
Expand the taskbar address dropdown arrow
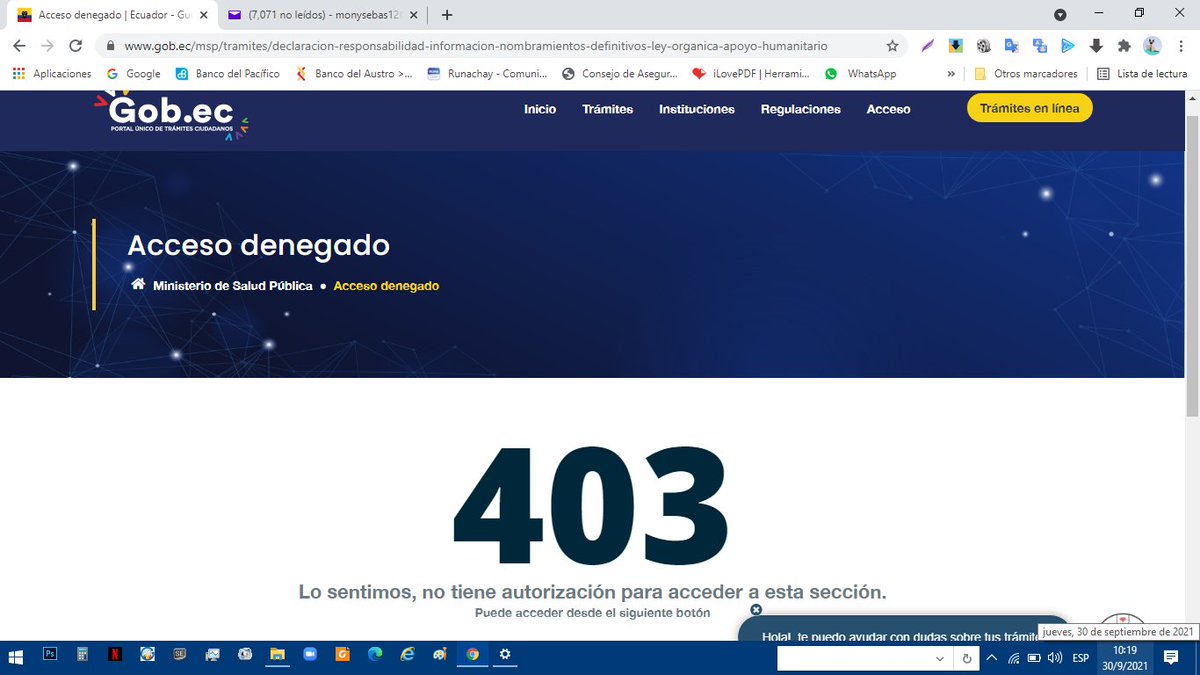pos(940,659)
